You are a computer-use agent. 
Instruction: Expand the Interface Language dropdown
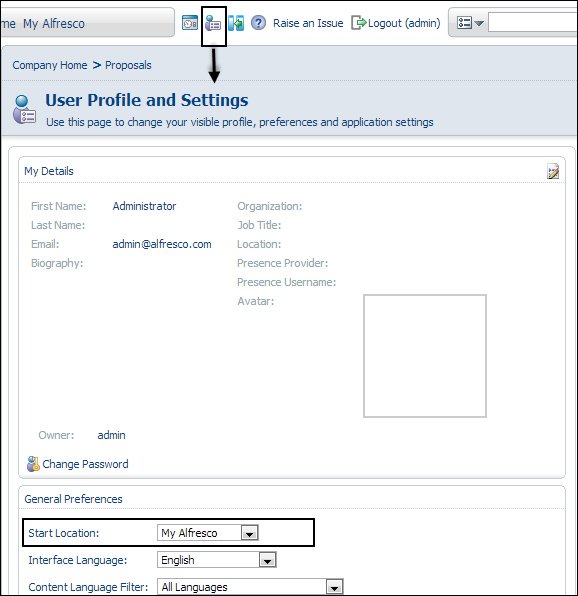pos(268,560)
